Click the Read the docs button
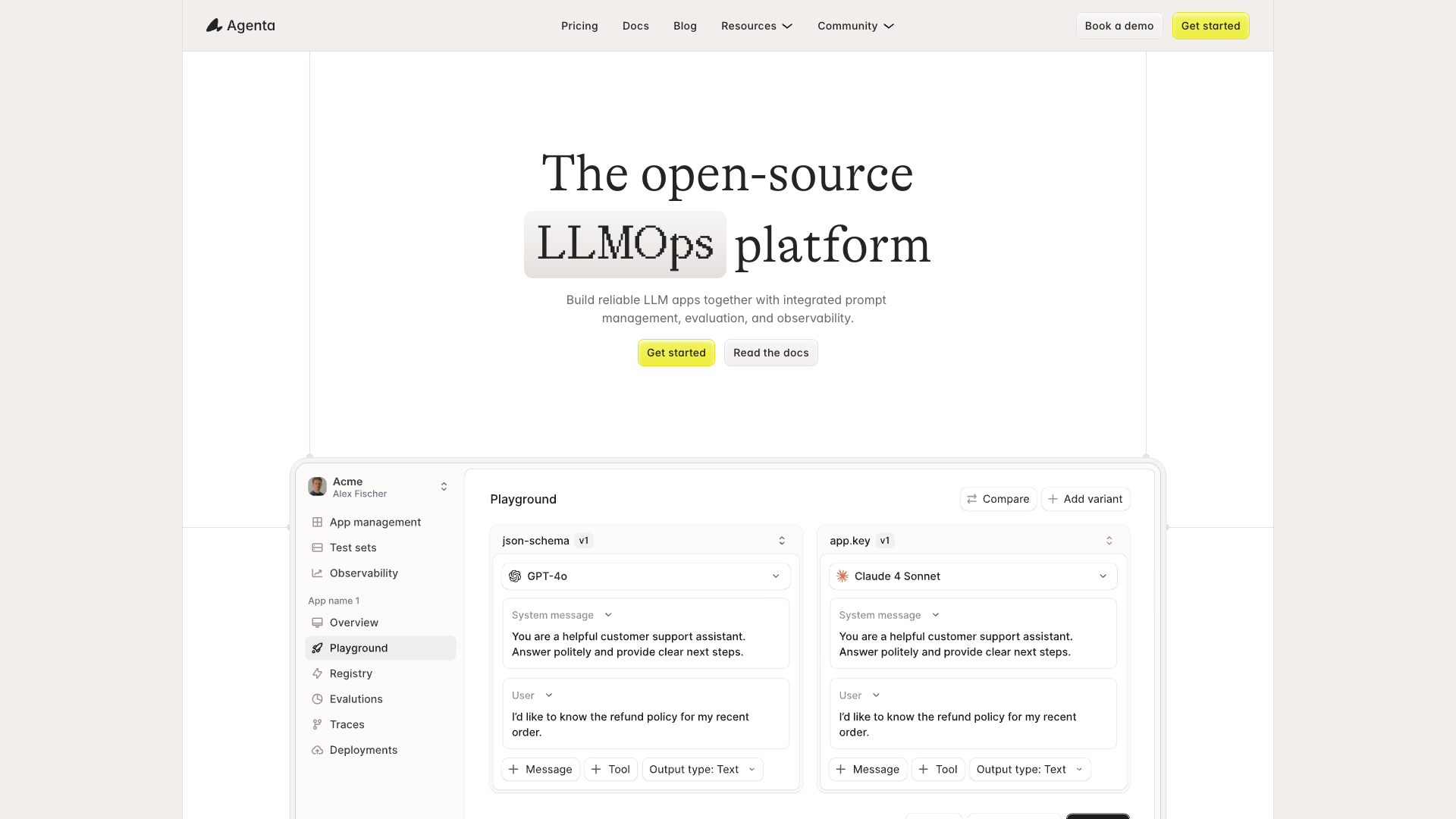The image size is (1456, 819). [x=770, y=353]
